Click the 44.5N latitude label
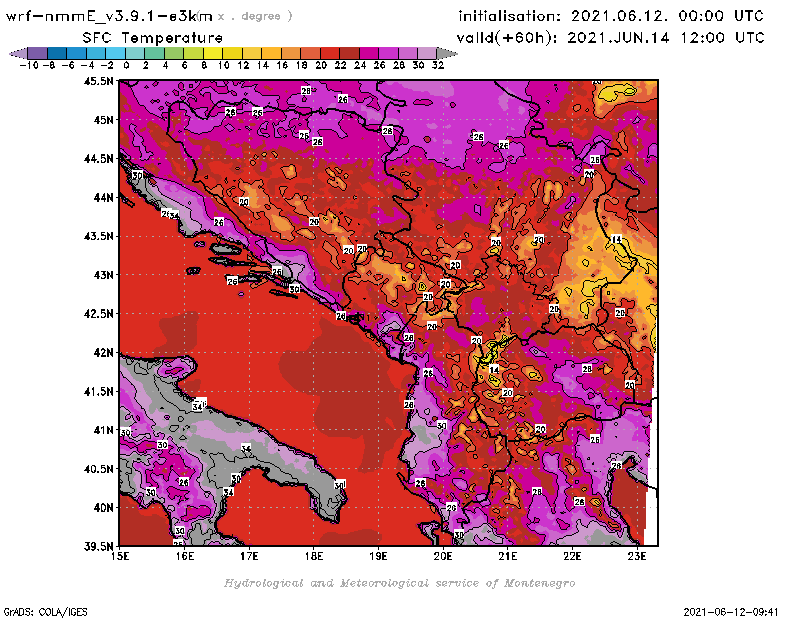The width and height of the screenshot is (800, 618). tap(98, 159)
